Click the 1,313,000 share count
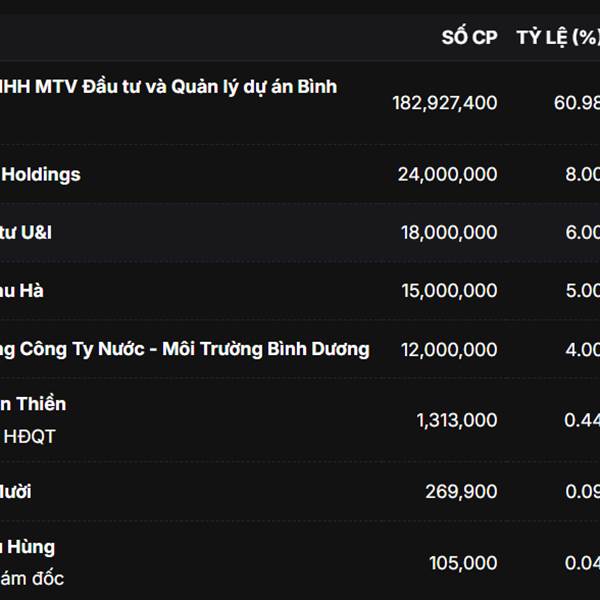This screenshot has width=600, height=600. [456, 420]
